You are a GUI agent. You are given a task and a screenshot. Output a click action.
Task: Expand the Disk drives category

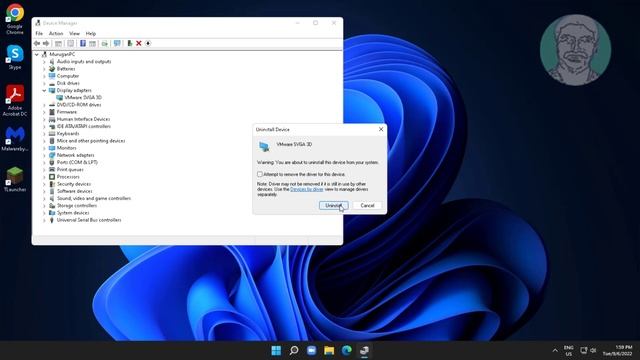click(44, 83)
